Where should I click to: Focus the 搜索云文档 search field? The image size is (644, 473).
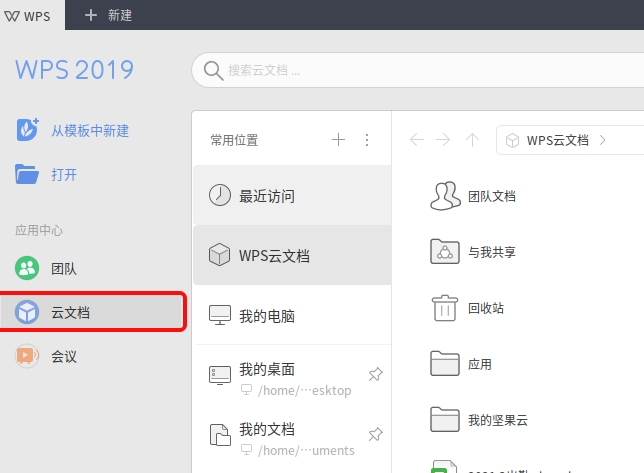[x=419, y=70]
